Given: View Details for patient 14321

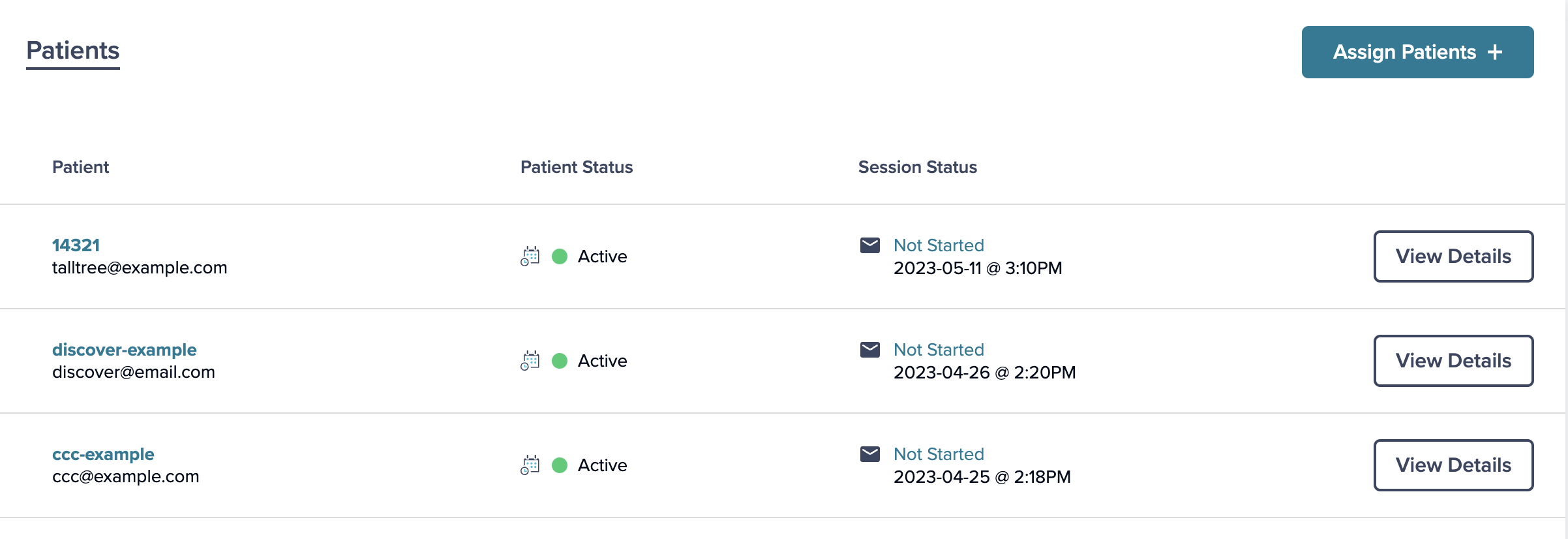Looking at the screenshot, I should [x=1453, y=256].
